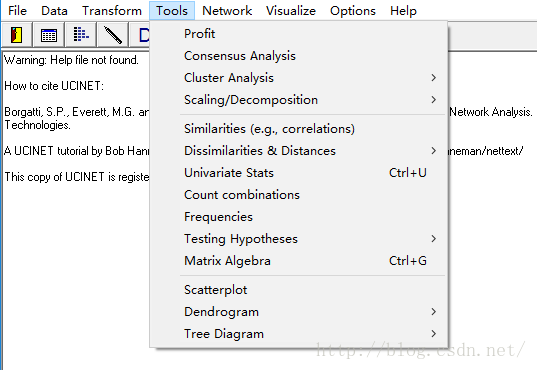Open the Visualize menu

click(291, 11)
